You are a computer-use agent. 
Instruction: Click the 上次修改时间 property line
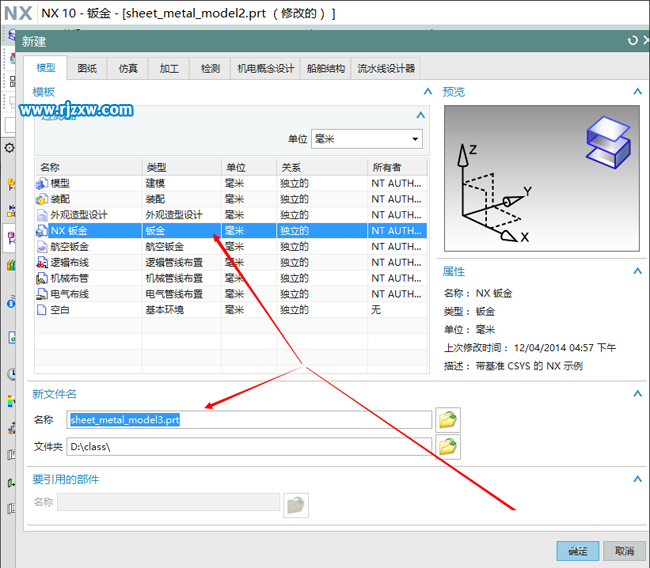(x=530, y=347)
